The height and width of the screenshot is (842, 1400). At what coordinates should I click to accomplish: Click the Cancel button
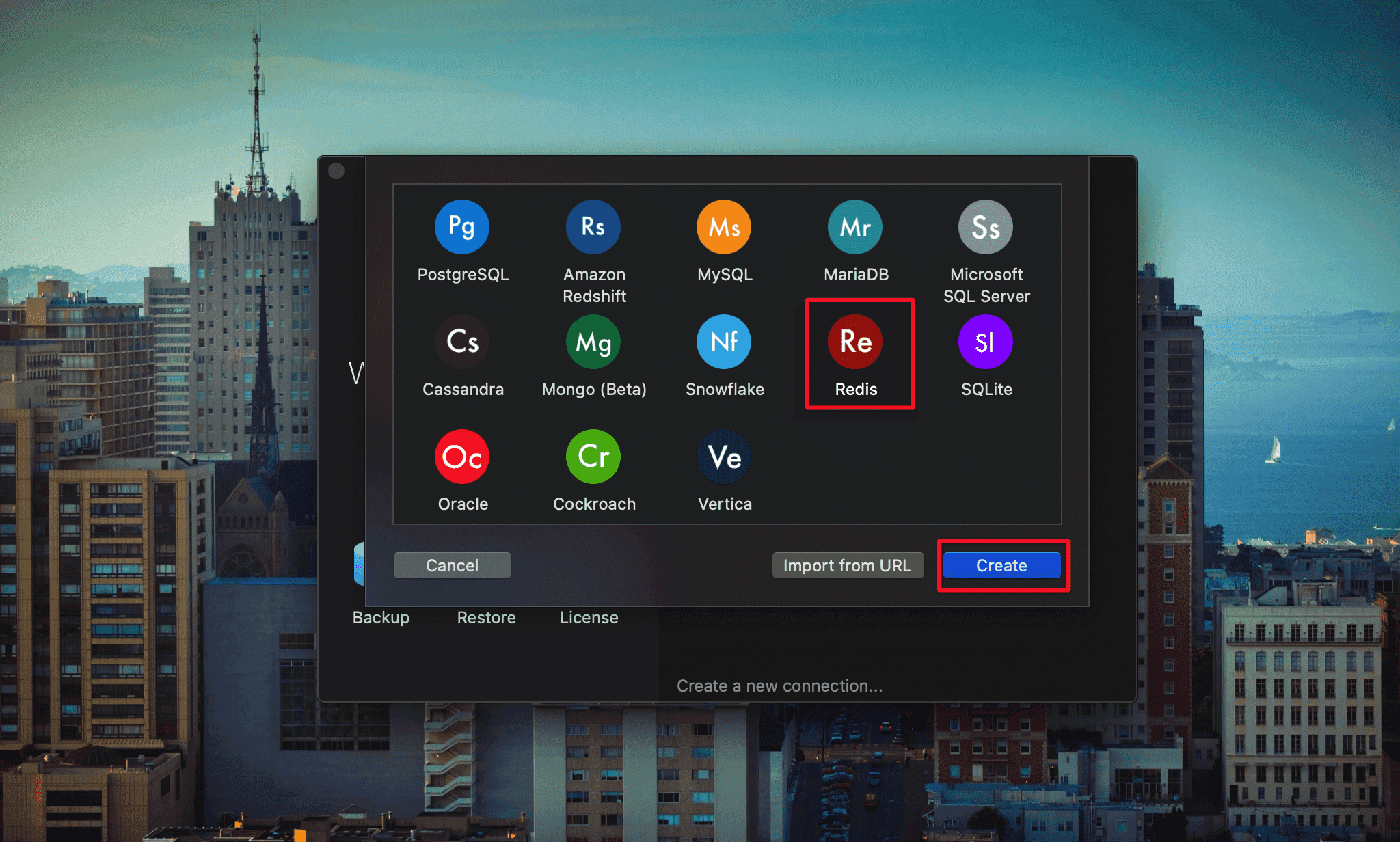point(452,565)
